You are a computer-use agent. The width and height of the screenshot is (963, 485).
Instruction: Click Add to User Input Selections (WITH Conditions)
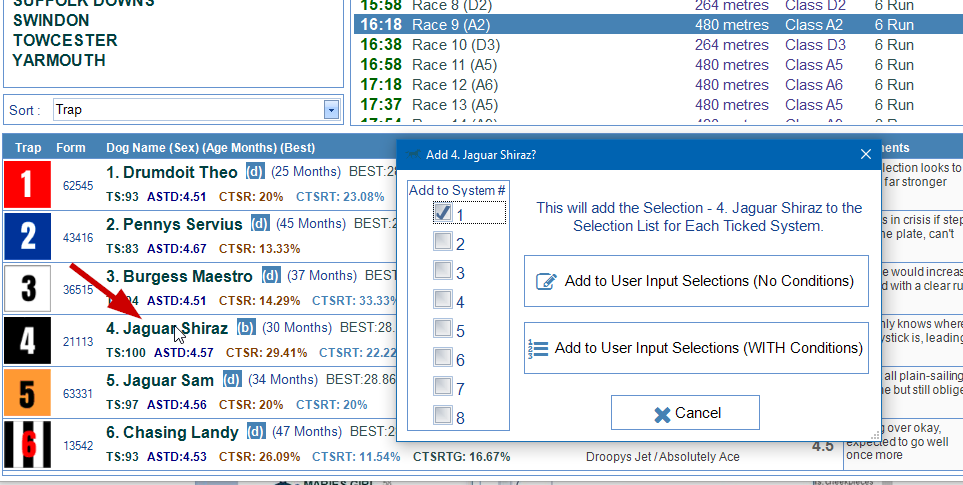(x=696, y=348)
